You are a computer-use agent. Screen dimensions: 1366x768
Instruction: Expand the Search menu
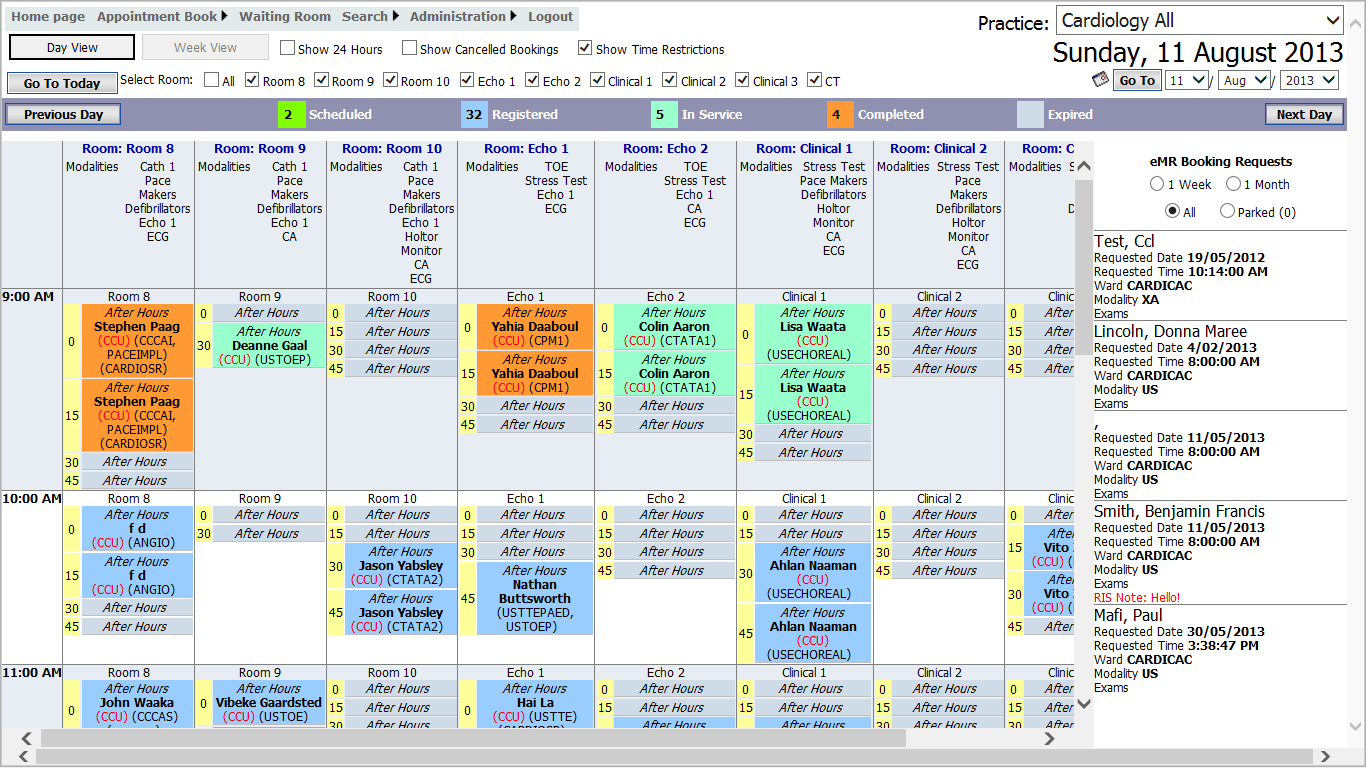point(370,16)
